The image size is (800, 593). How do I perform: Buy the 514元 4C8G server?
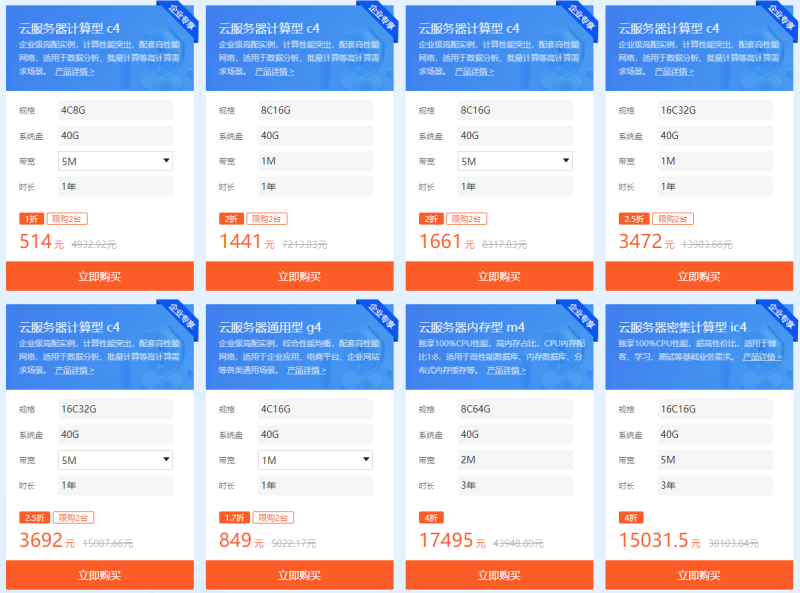pos(100,276)
